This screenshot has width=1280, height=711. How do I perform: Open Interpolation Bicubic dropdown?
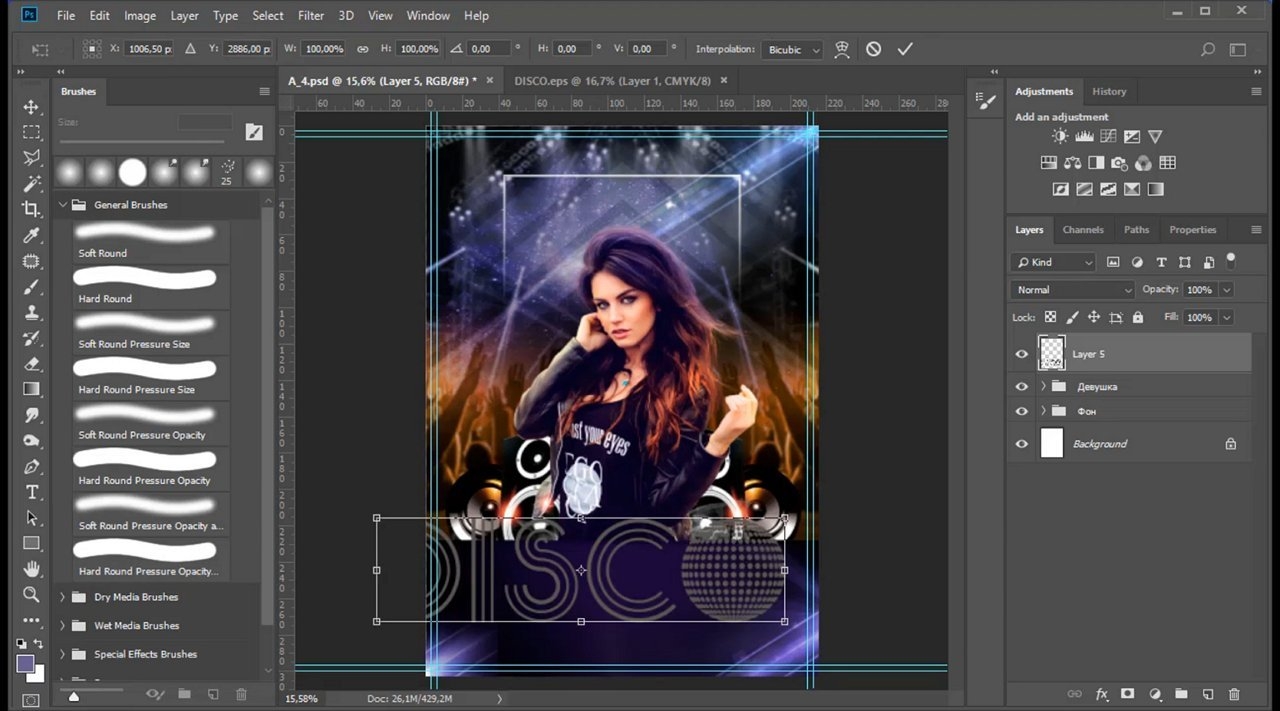792,49
